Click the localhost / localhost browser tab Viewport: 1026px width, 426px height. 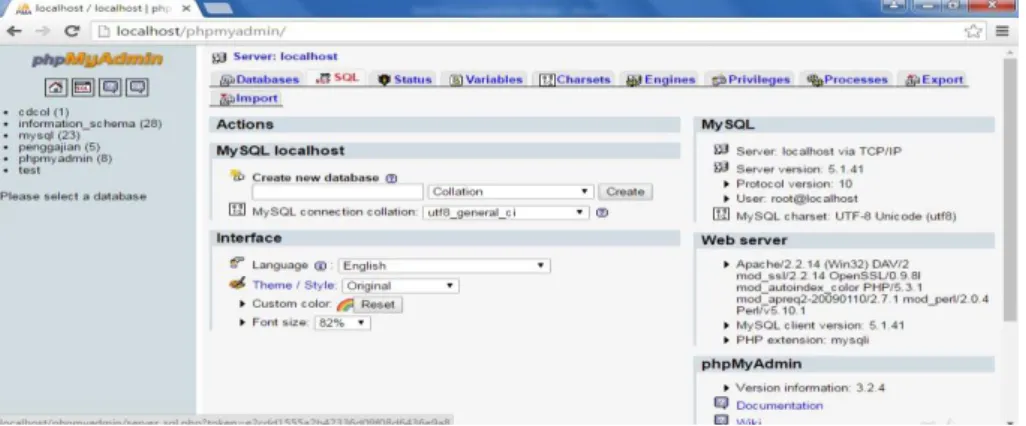[101, 9]
